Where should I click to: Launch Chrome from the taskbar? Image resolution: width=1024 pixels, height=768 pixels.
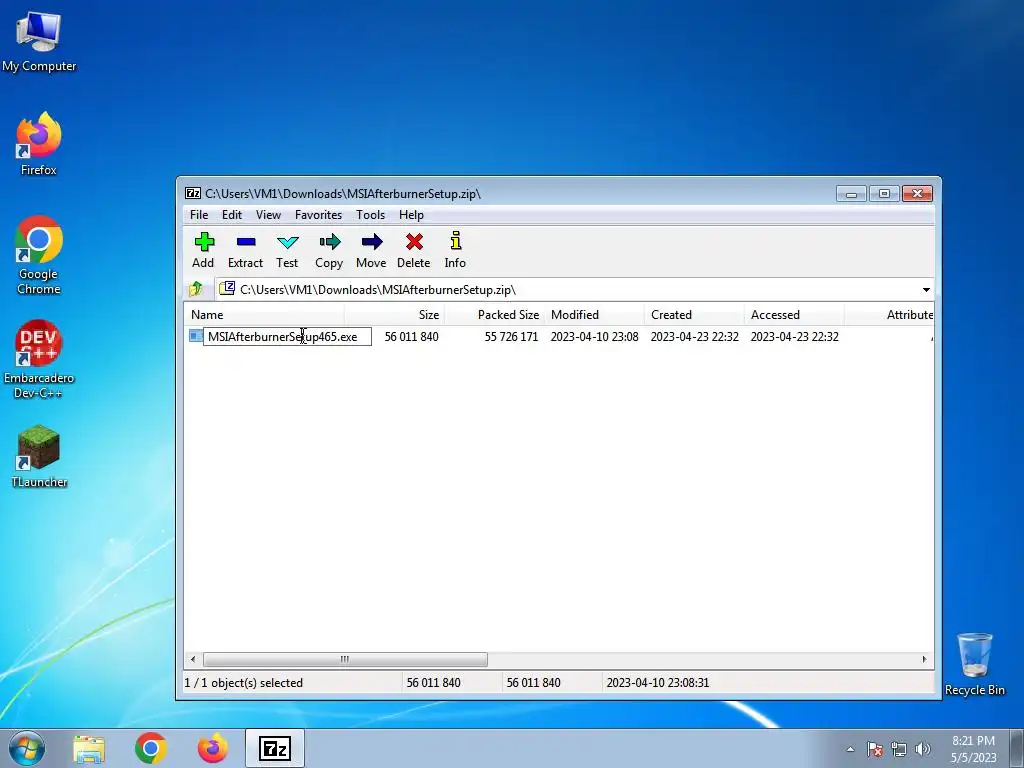tap(151, 749)
